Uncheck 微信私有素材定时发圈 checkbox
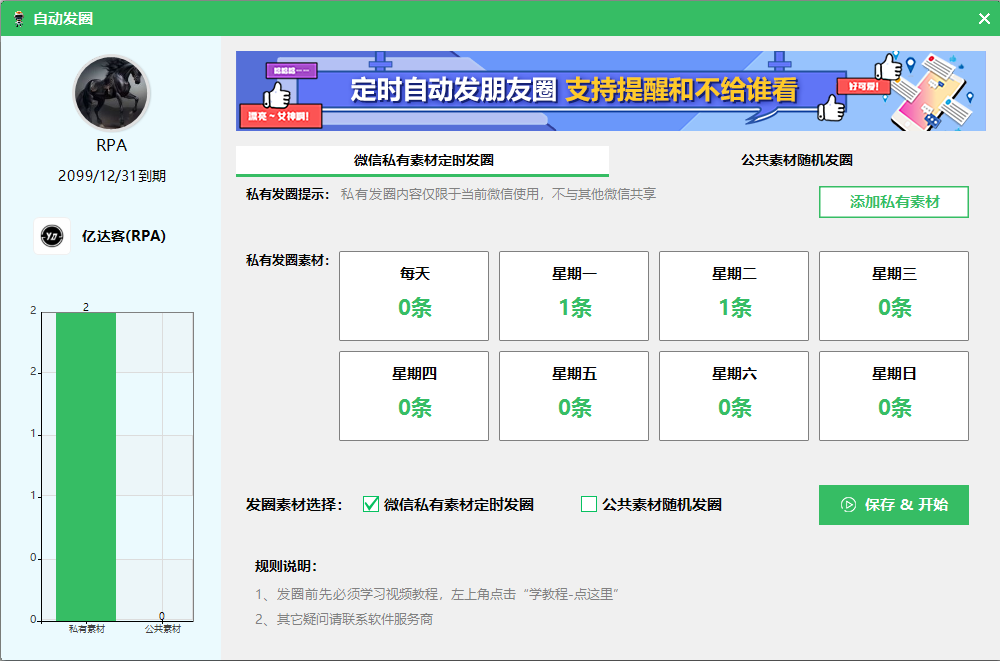Image resolution: width=1000 pixels, height=661 pixels. [371, 504]
